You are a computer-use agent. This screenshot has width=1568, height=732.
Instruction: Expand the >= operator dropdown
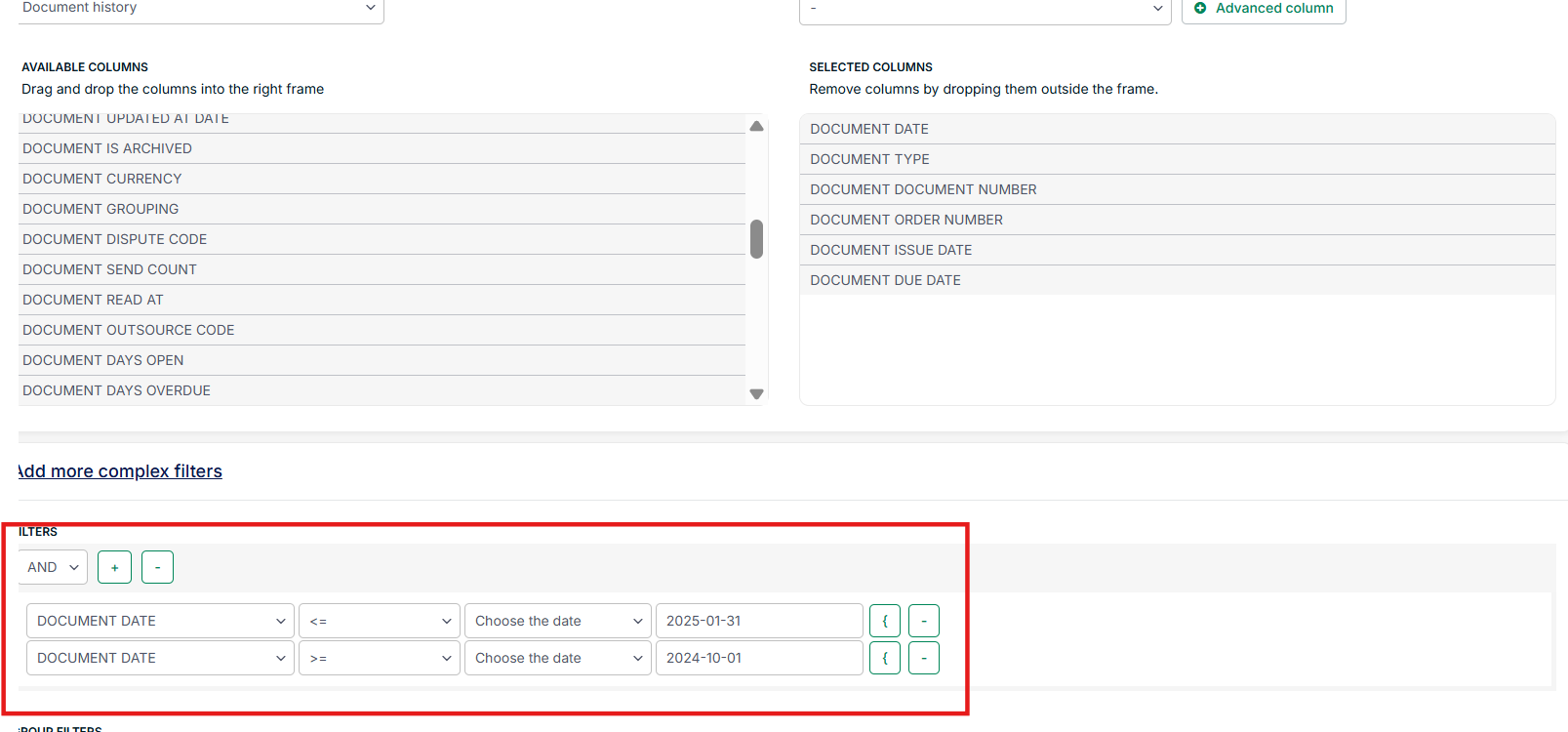tap(379, 658)
